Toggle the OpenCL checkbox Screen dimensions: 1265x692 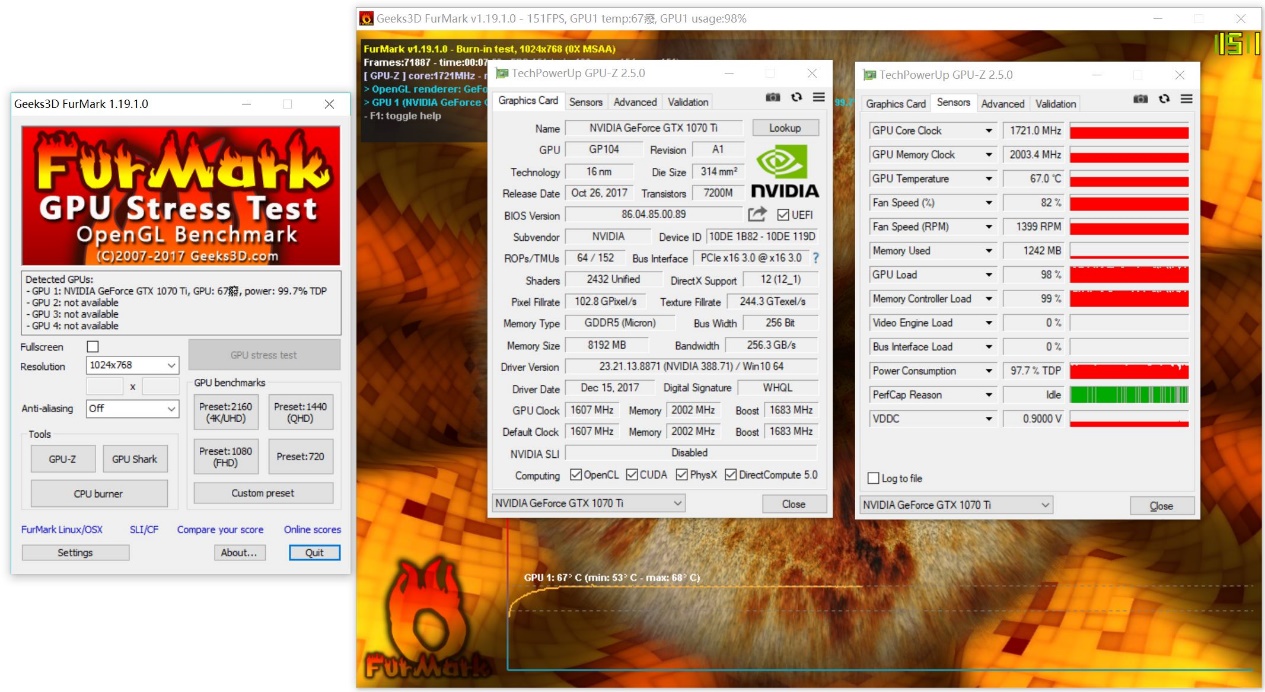(575, 475)
